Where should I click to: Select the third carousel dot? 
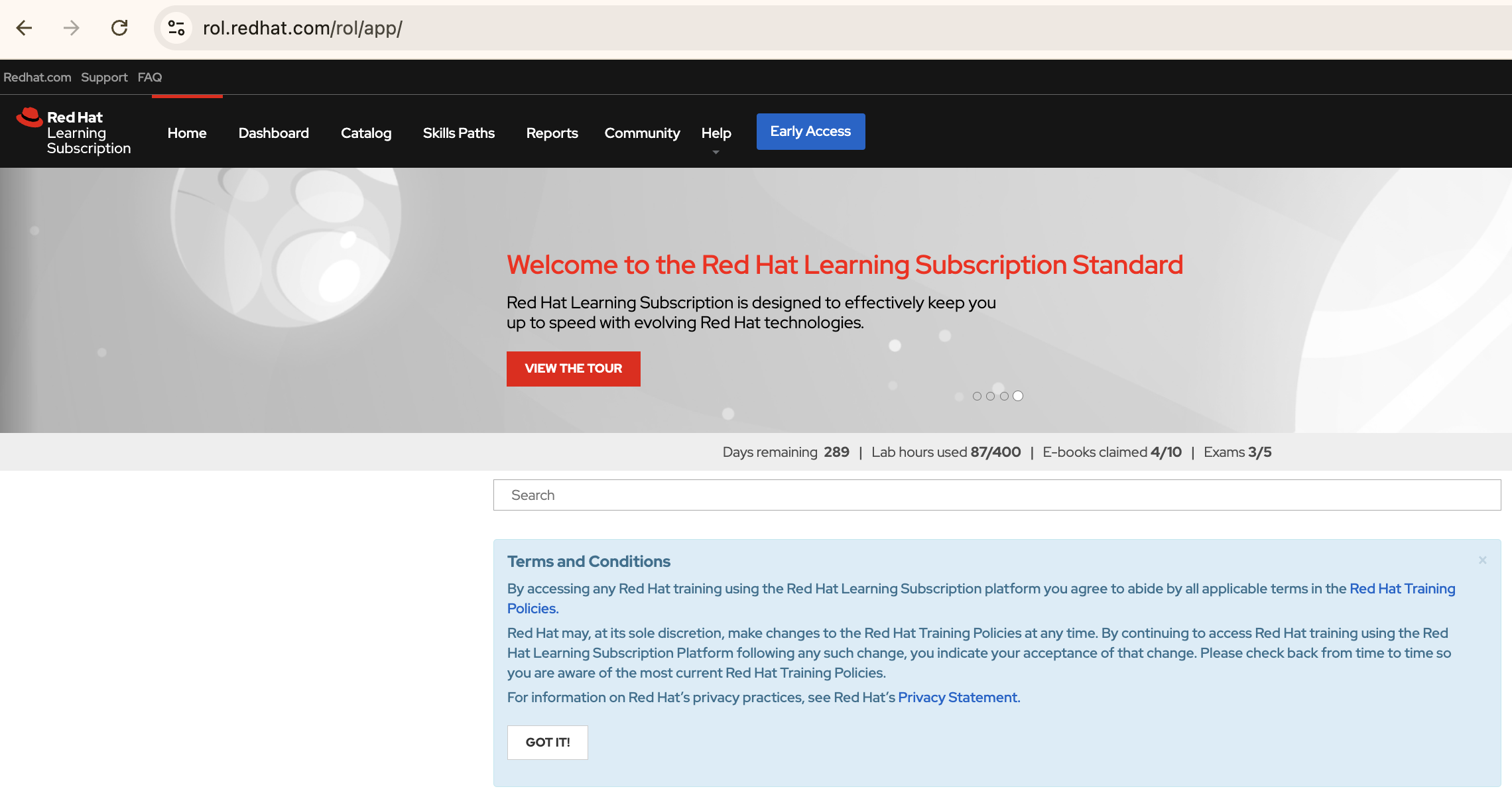1004,396
